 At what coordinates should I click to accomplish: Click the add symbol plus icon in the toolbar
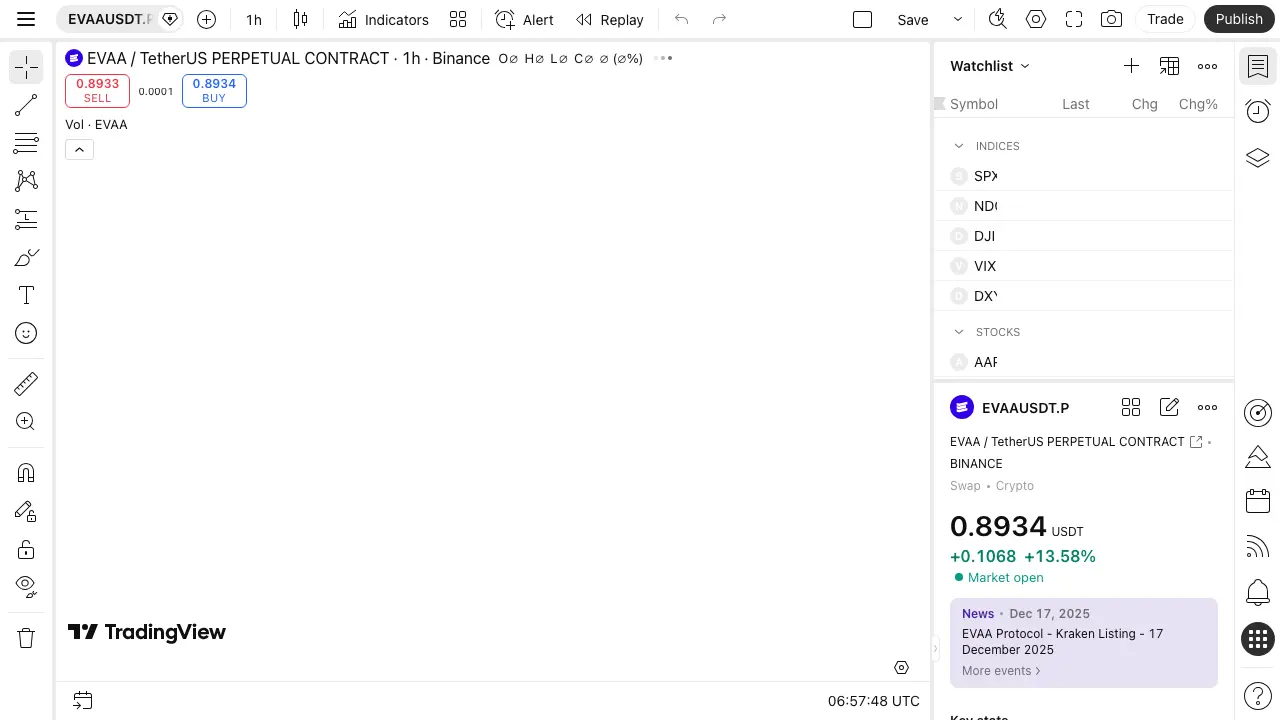click(206, 19)
